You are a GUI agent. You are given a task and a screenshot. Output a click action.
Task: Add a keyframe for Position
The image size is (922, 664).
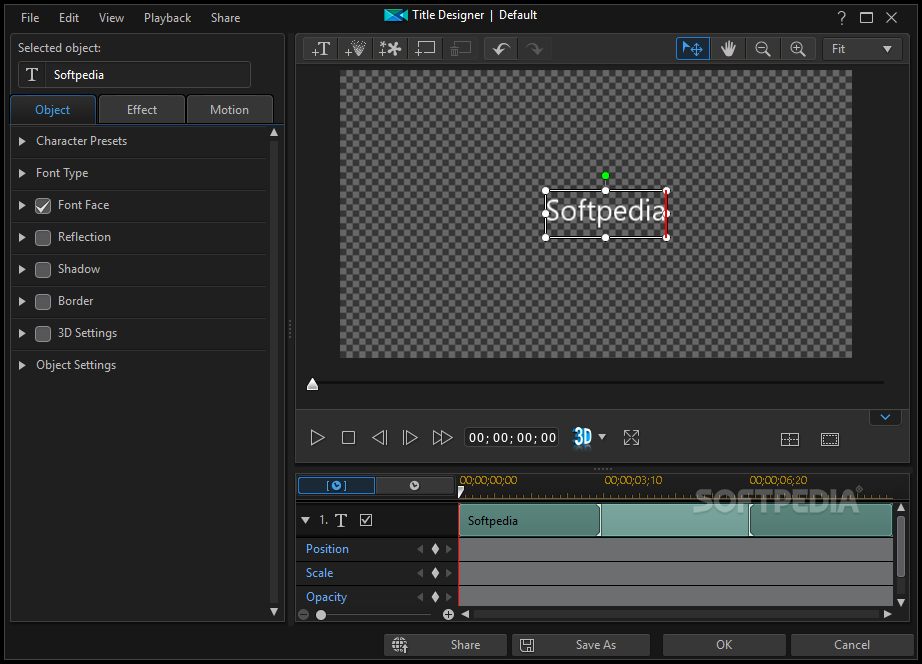[x=435, y=549]
